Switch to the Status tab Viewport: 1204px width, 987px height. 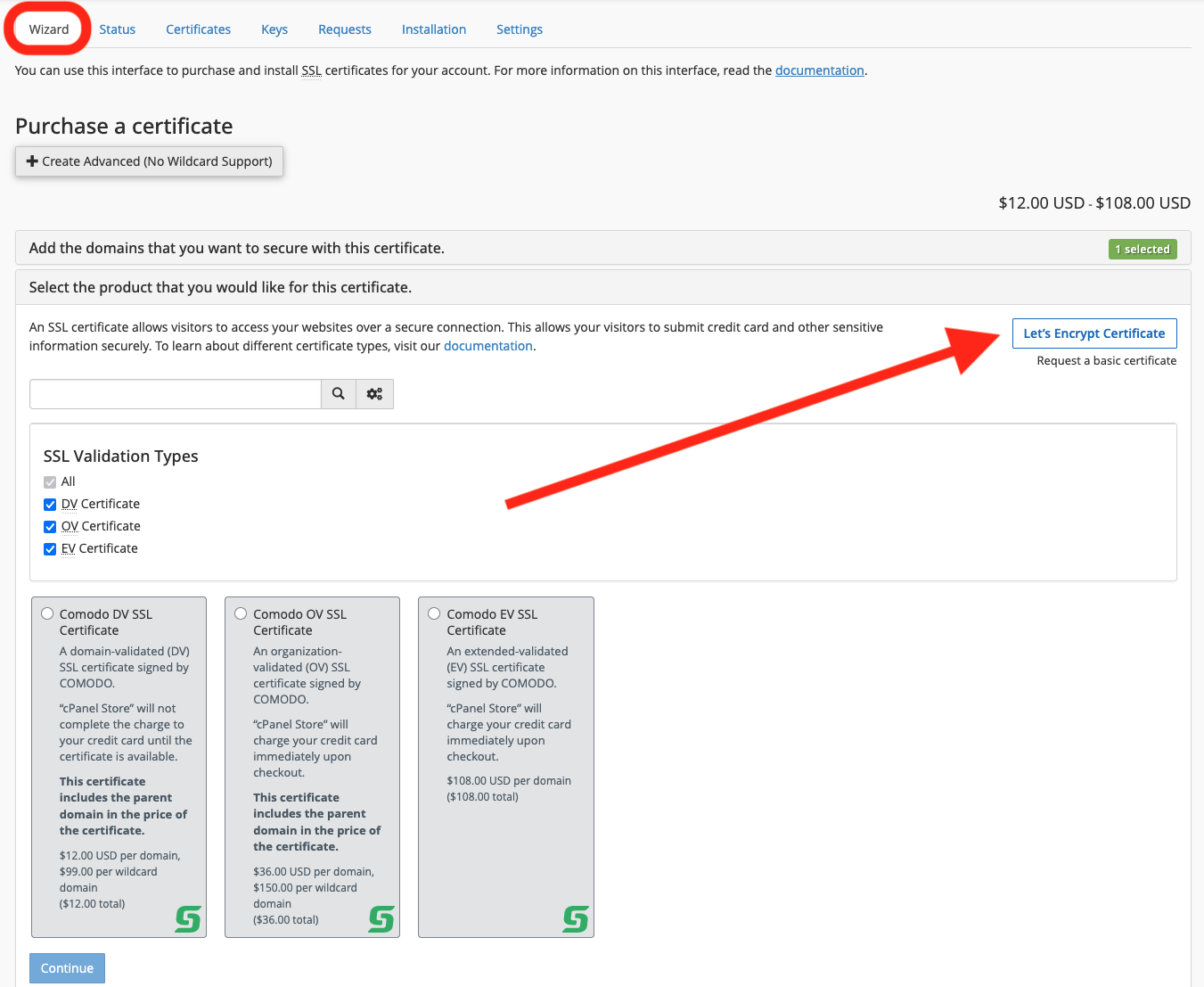coord(118,29)
